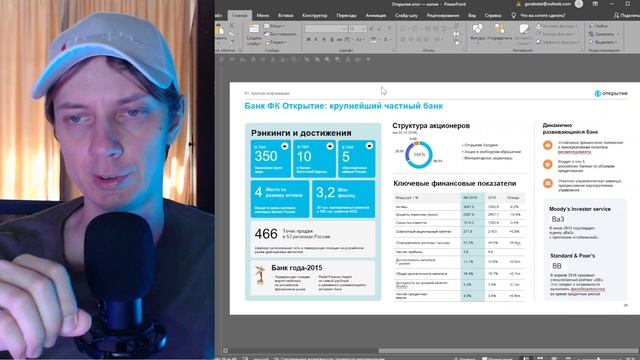Screen dimensions: 640x360
Task: Open the Экспресс-стили quick styles gallery
Action: pyautogui.click(x=523, y=33)
